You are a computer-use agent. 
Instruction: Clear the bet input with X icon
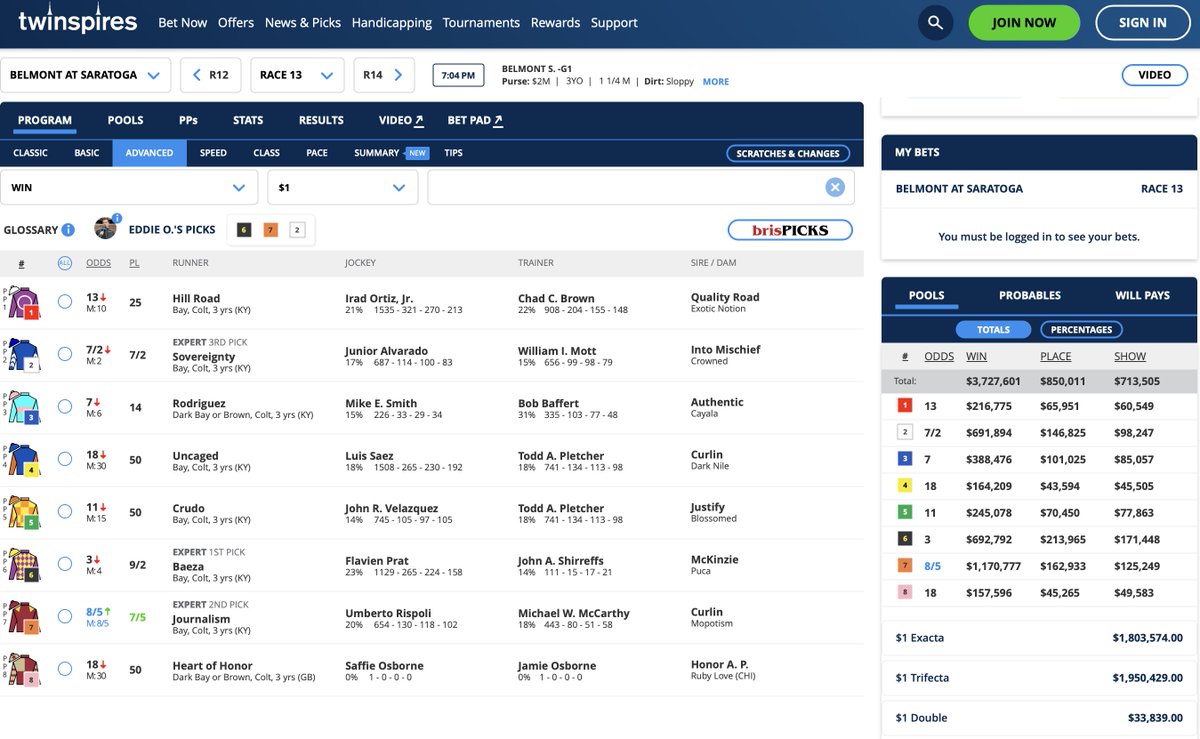tap(835, 187)
